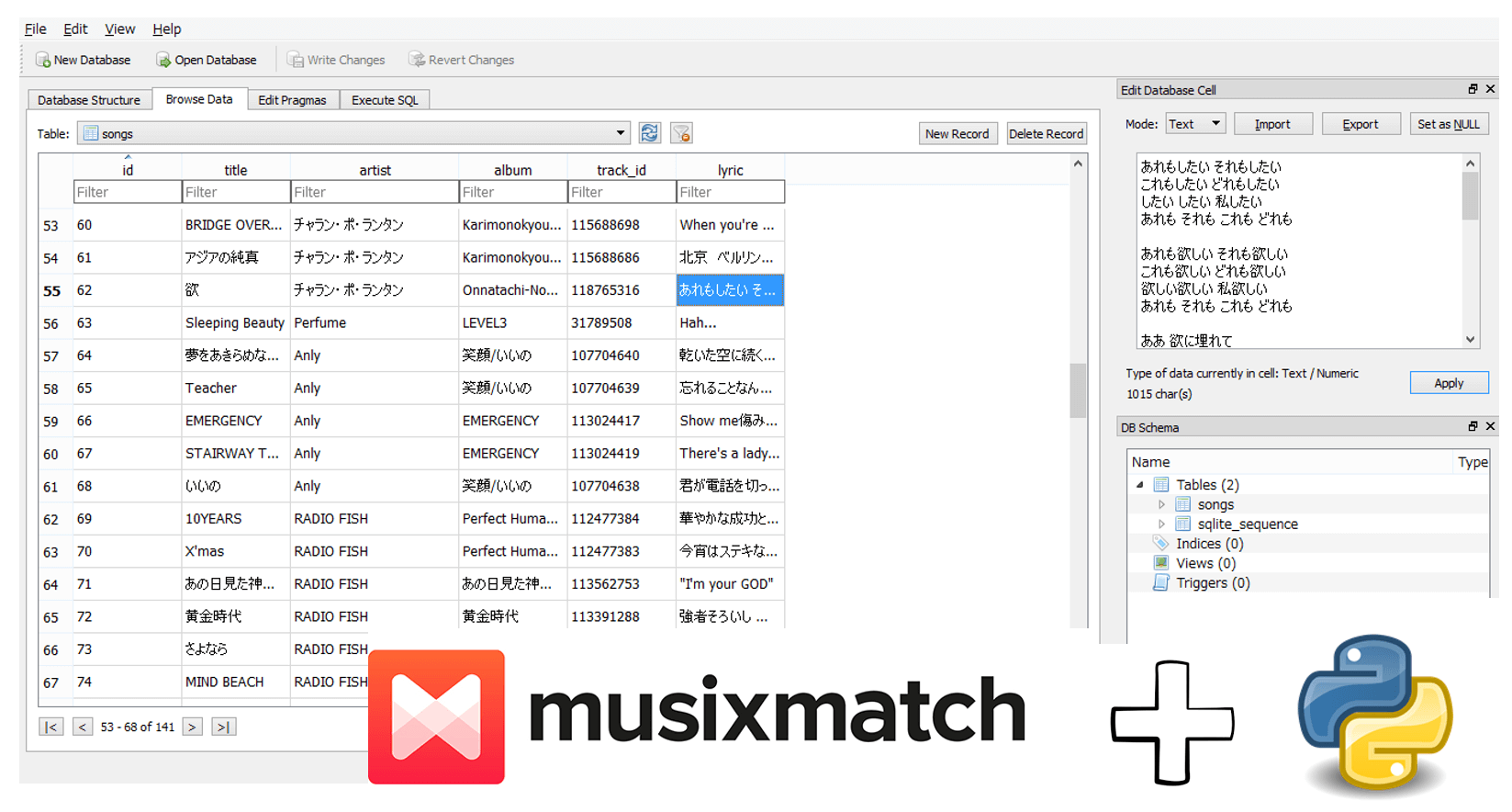Select the Browse Data tab
Screen dimensions: 1512x812
tap(199, 99)
